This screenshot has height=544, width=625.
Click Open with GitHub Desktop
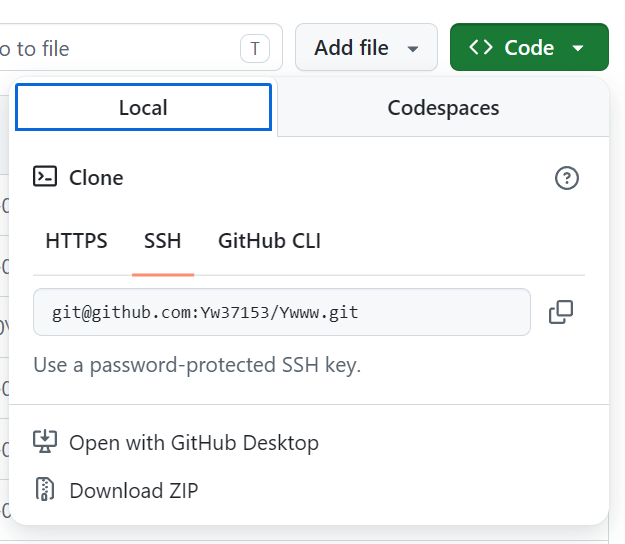point(176,442)
